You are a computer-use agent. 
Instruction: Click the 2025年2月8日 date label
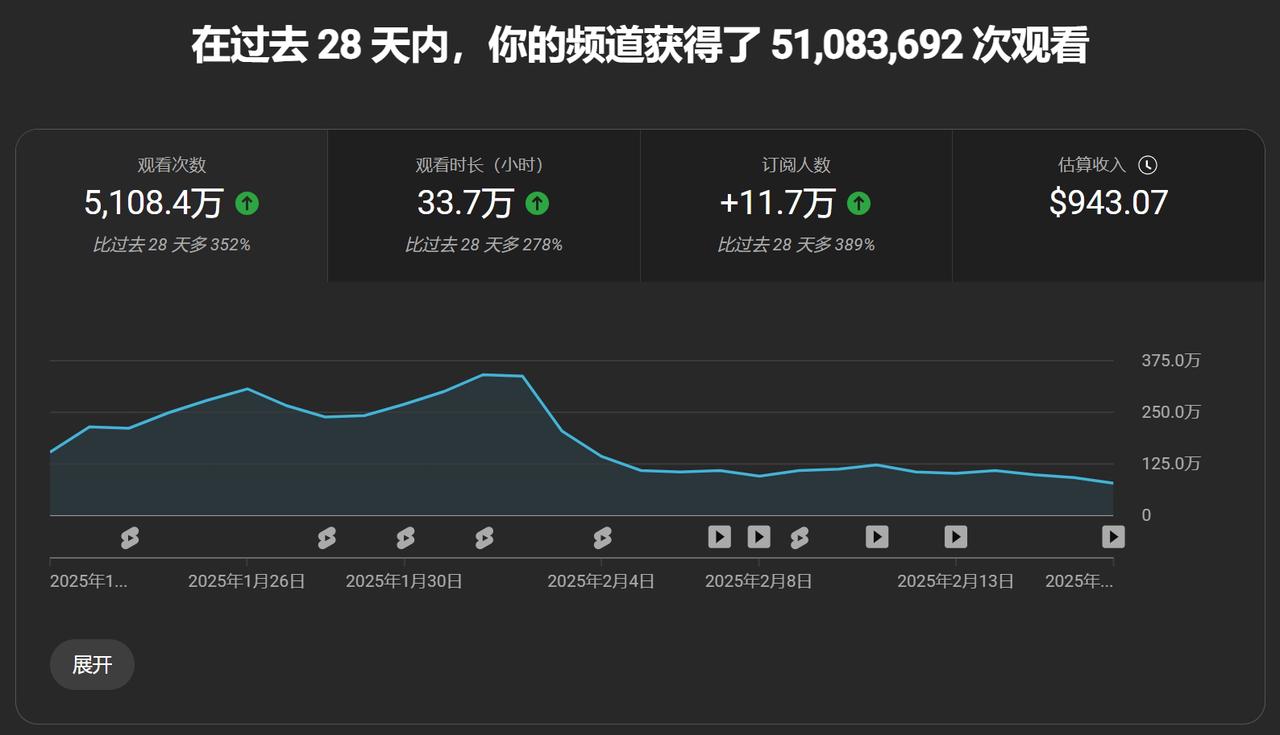759,581
